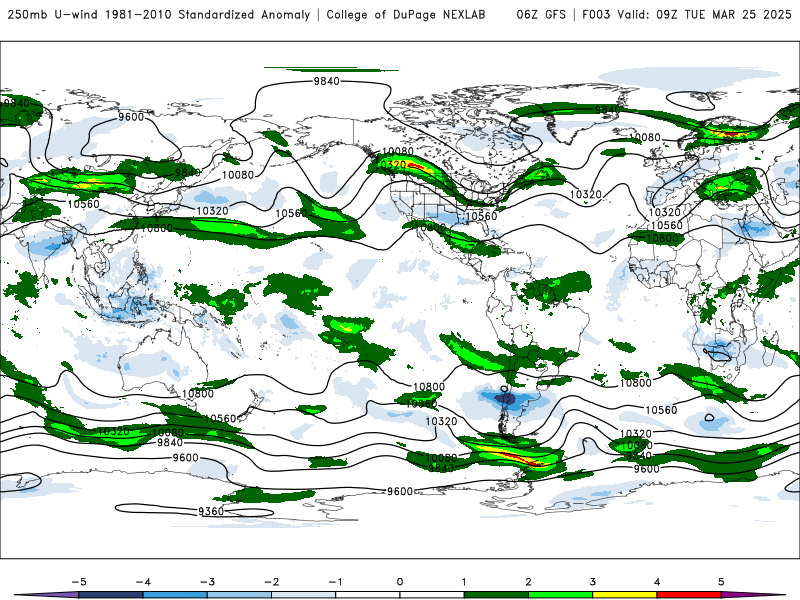Click 'F003 Valid: 09Z TUE MAR 25 2025'
Image resolution: width=800 pixels, height=600 pixels.
[687, 14]
